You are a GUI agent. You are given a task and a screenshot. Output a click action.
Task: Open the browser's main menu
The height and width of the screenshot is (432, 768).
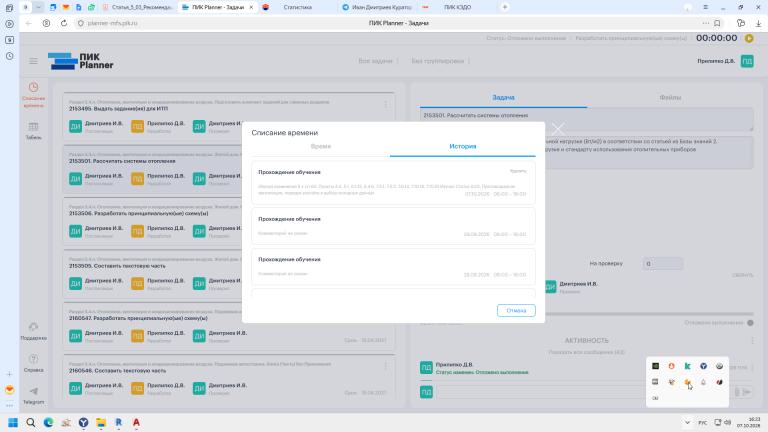(705, 7)
